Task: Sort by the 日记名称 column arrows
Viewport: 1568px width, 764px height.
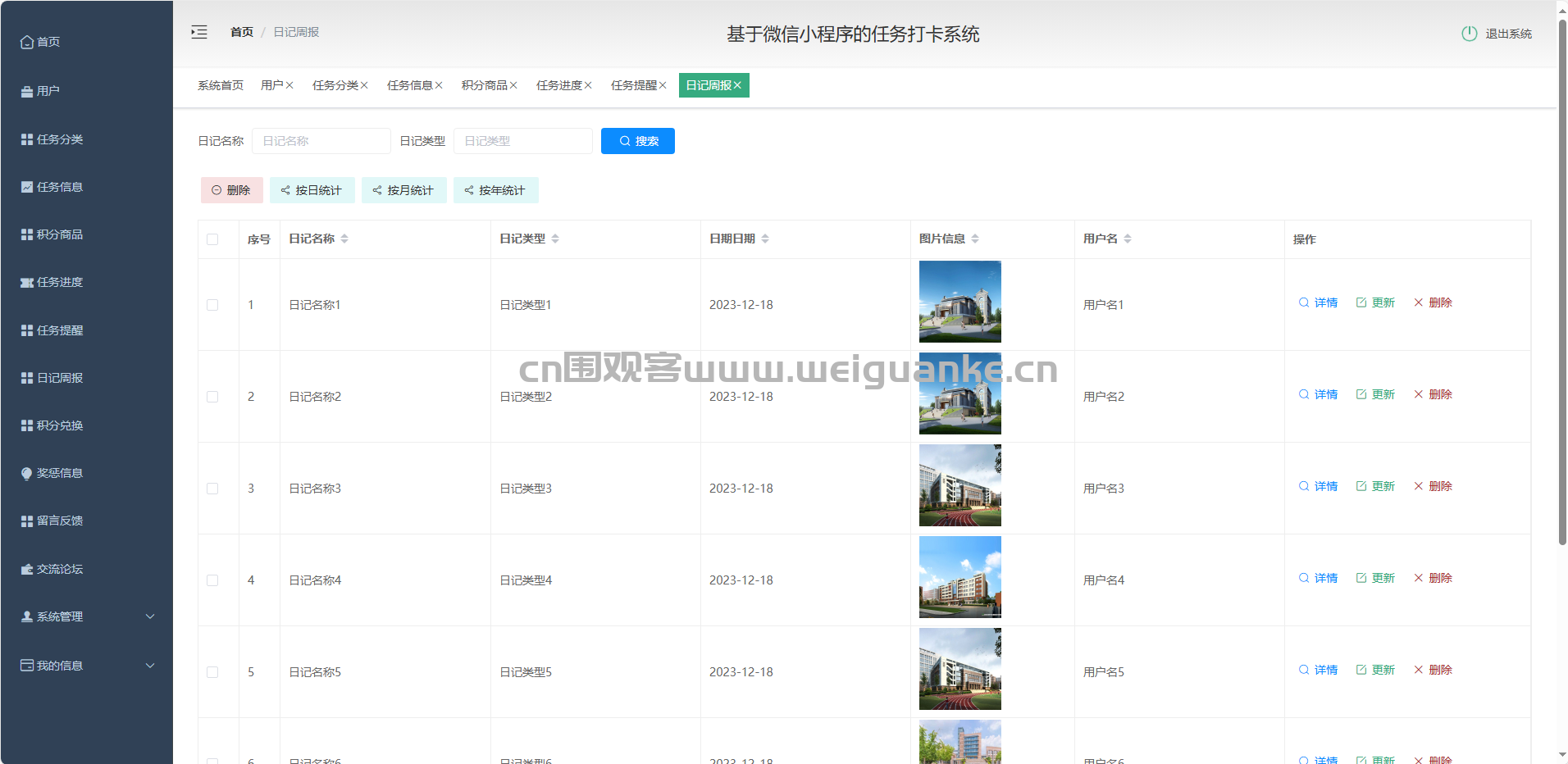Action: pyautogui.click(x=344, y=239)
